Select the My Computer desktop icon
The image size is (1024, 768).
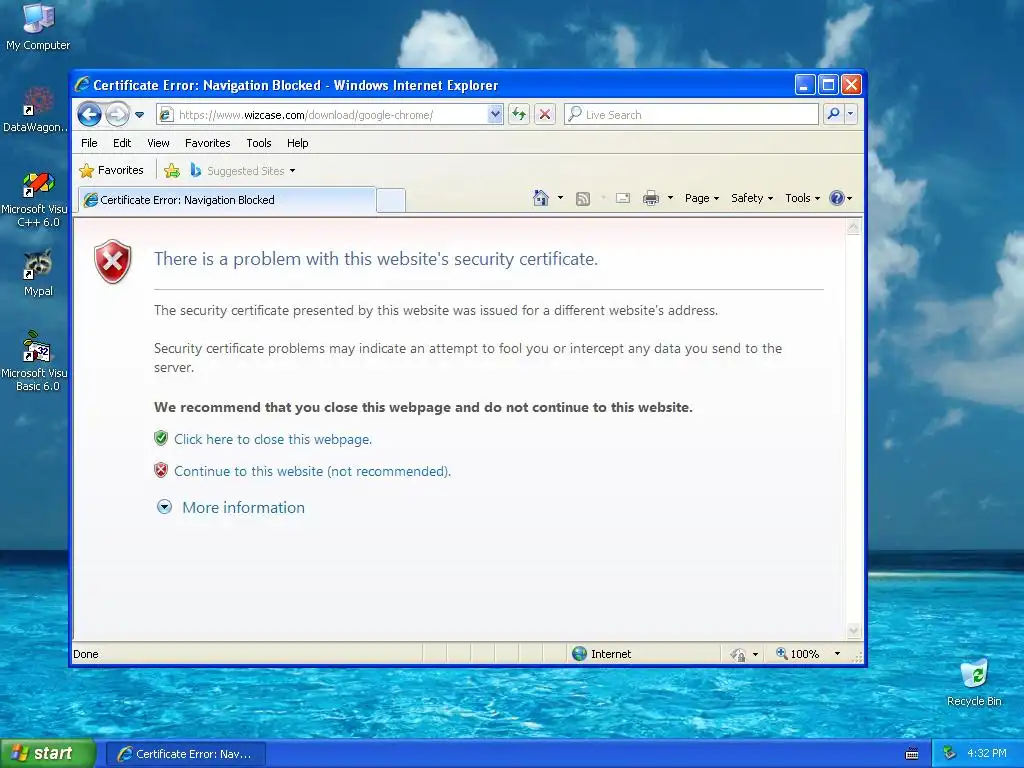[x=38, y=27]
